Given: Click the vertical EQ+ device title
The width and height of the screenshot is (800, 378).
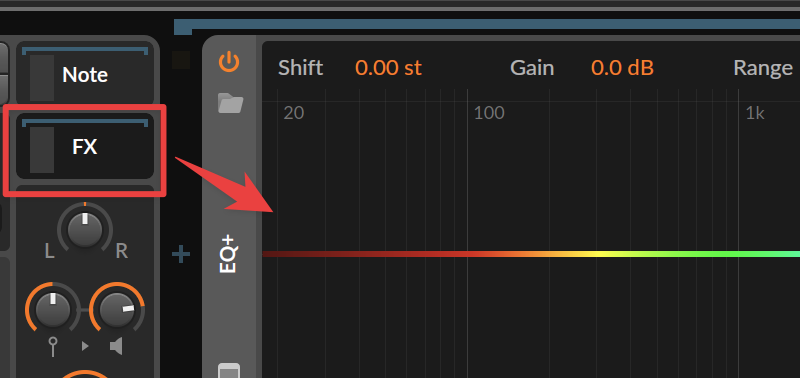Looking at the screenshot, I should (x=228, y=254).
